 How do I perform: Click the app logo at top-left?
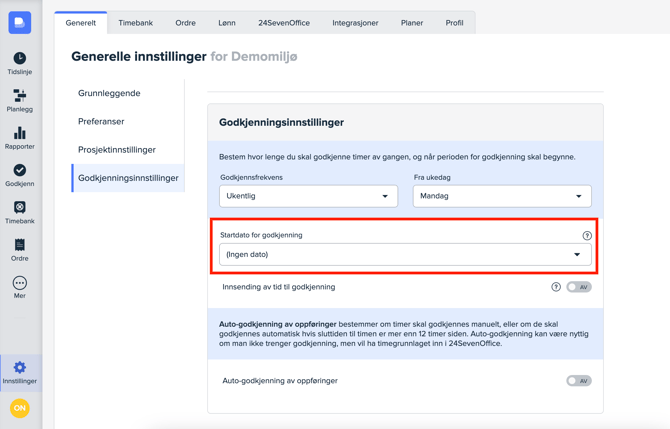click(x=19, y=22)
